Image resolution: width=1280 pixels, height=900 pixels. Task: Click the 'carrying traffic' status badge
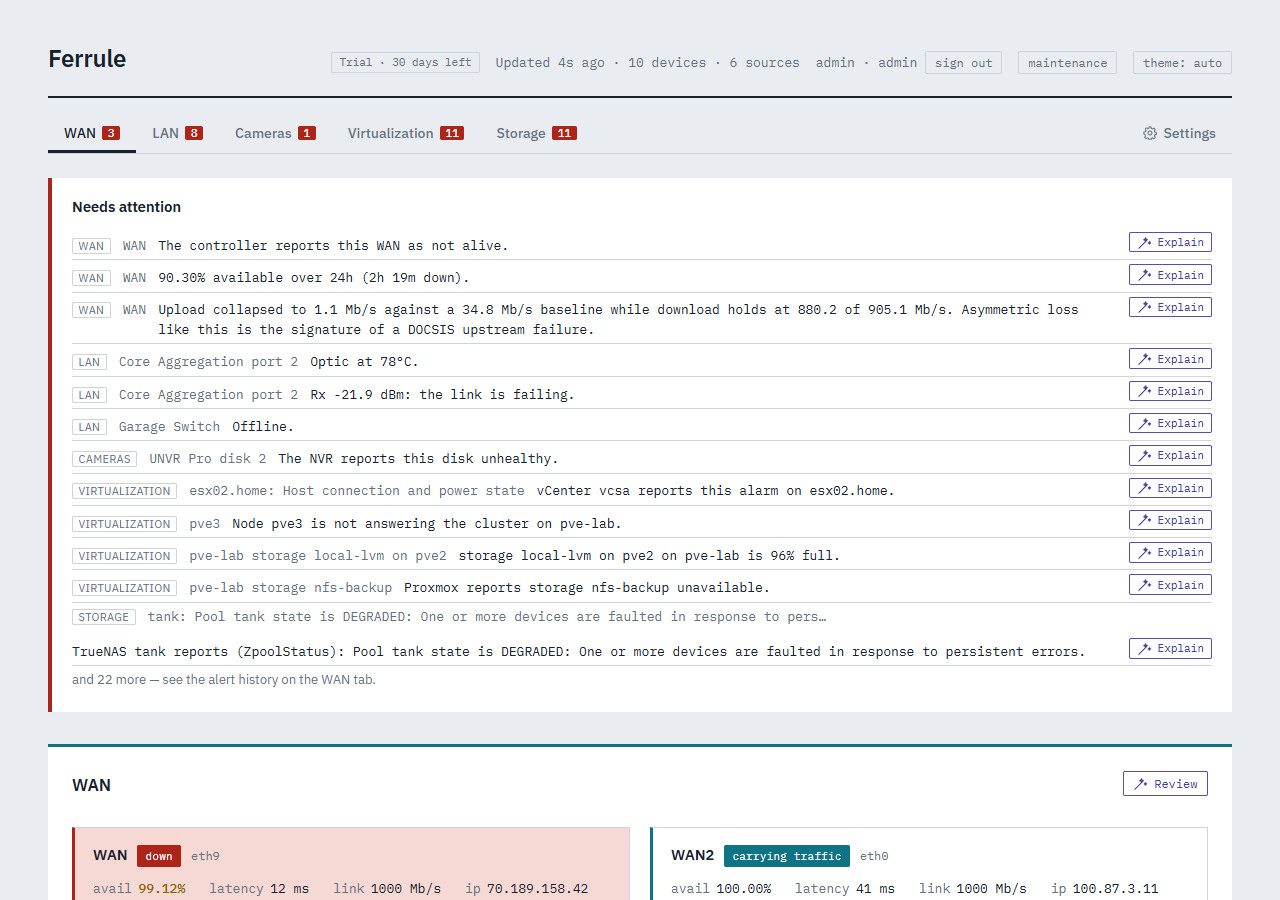(x=787, y=856)
